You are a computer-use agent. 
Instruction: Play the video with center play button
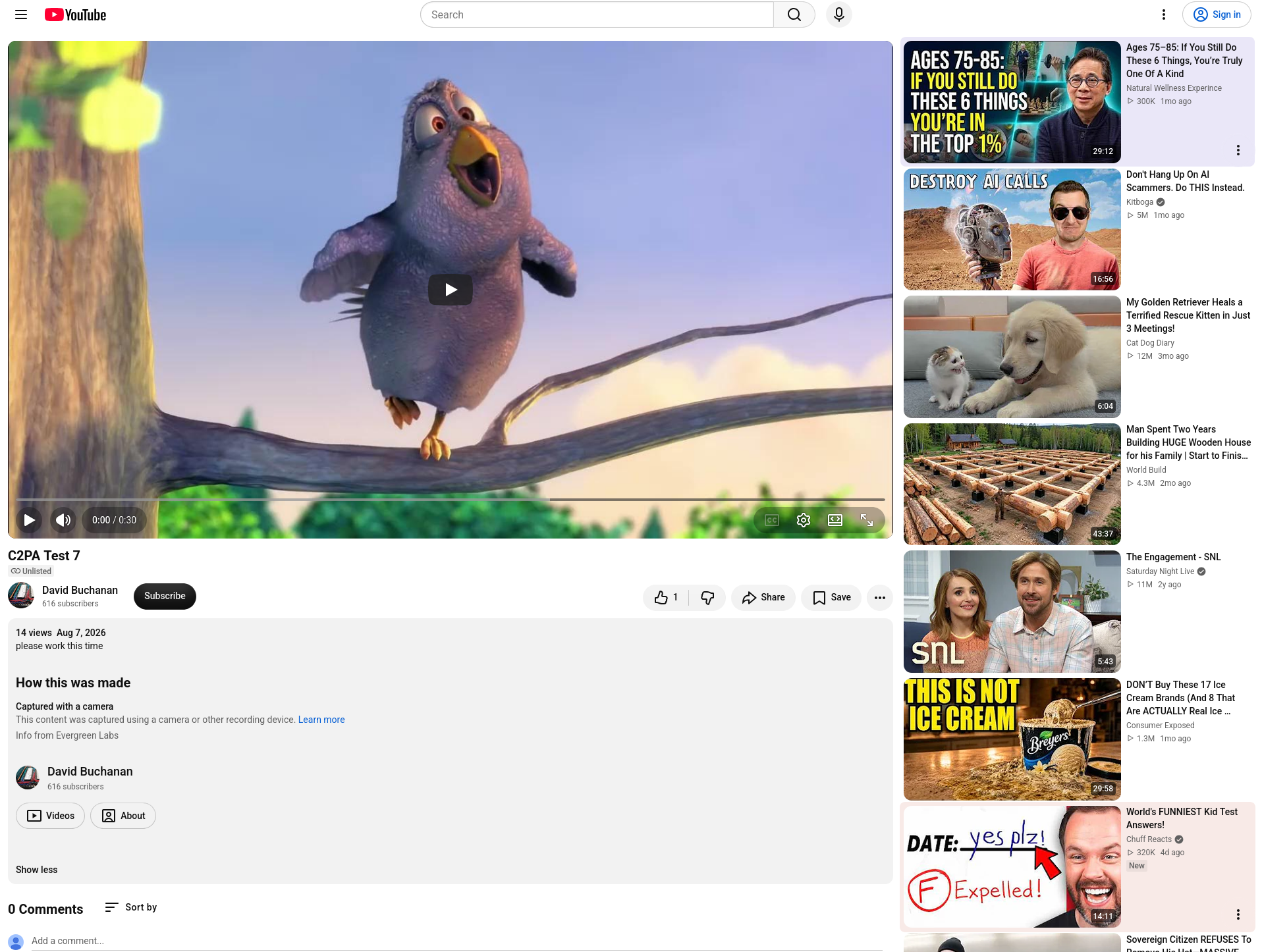click(x=451, y=290)
